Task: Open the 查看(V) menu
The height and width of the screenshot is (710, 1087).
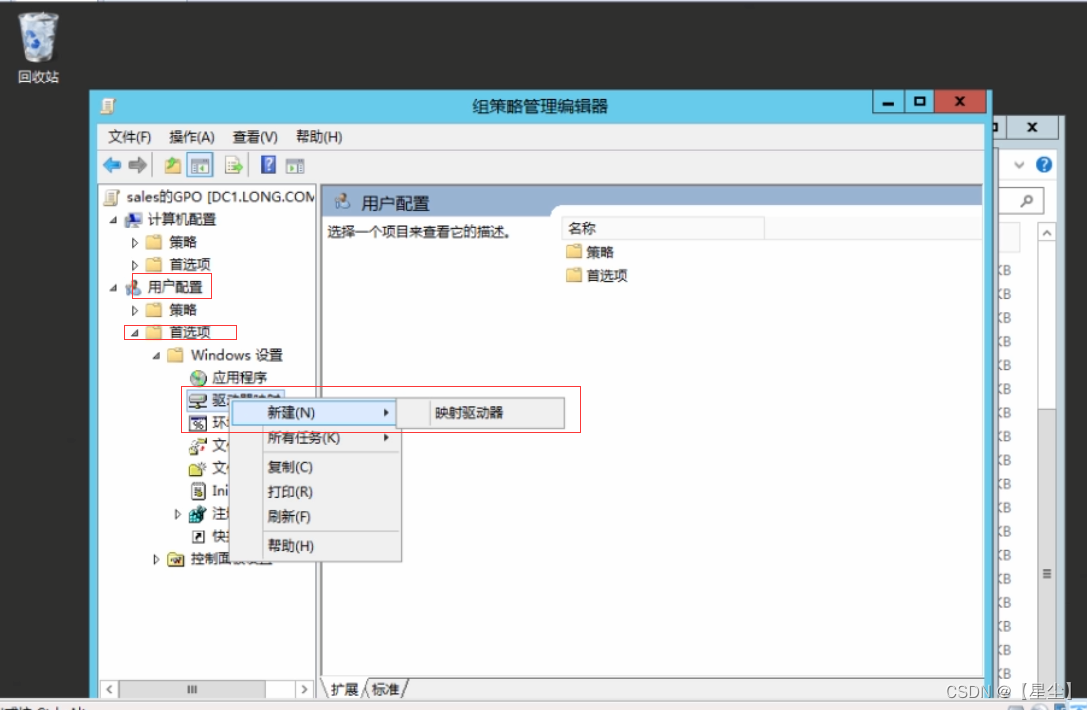Action: coord(255,137)
